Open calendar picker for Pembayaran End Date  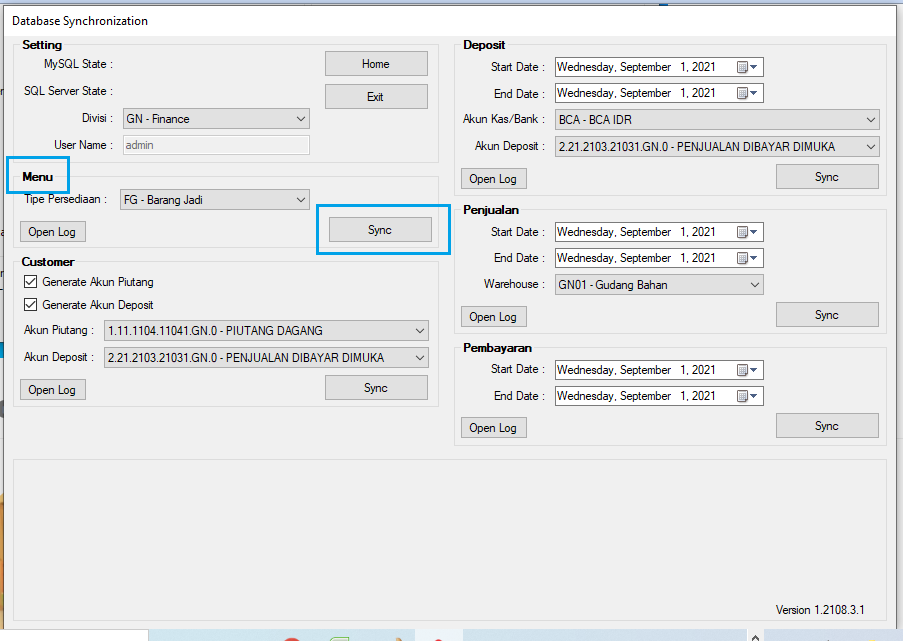(748, 396)
